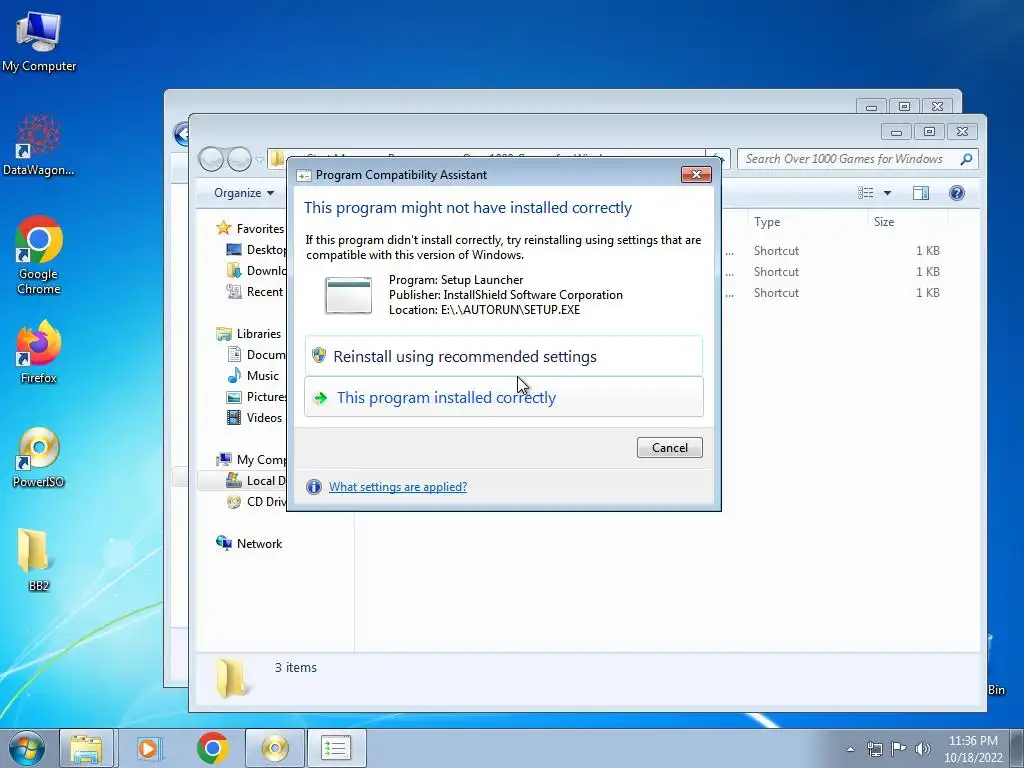This screenshot has width=1024, height=768.
Task: Open My Computer desktop icon
Action: tap(39, 40)
